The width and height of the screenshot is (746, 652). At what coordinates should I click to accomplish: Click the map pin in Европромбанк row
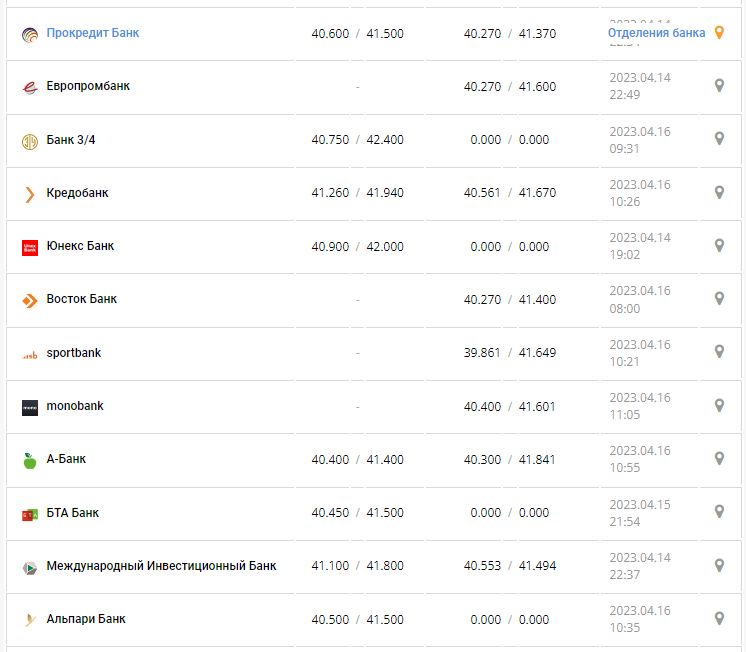pos(718,86)
